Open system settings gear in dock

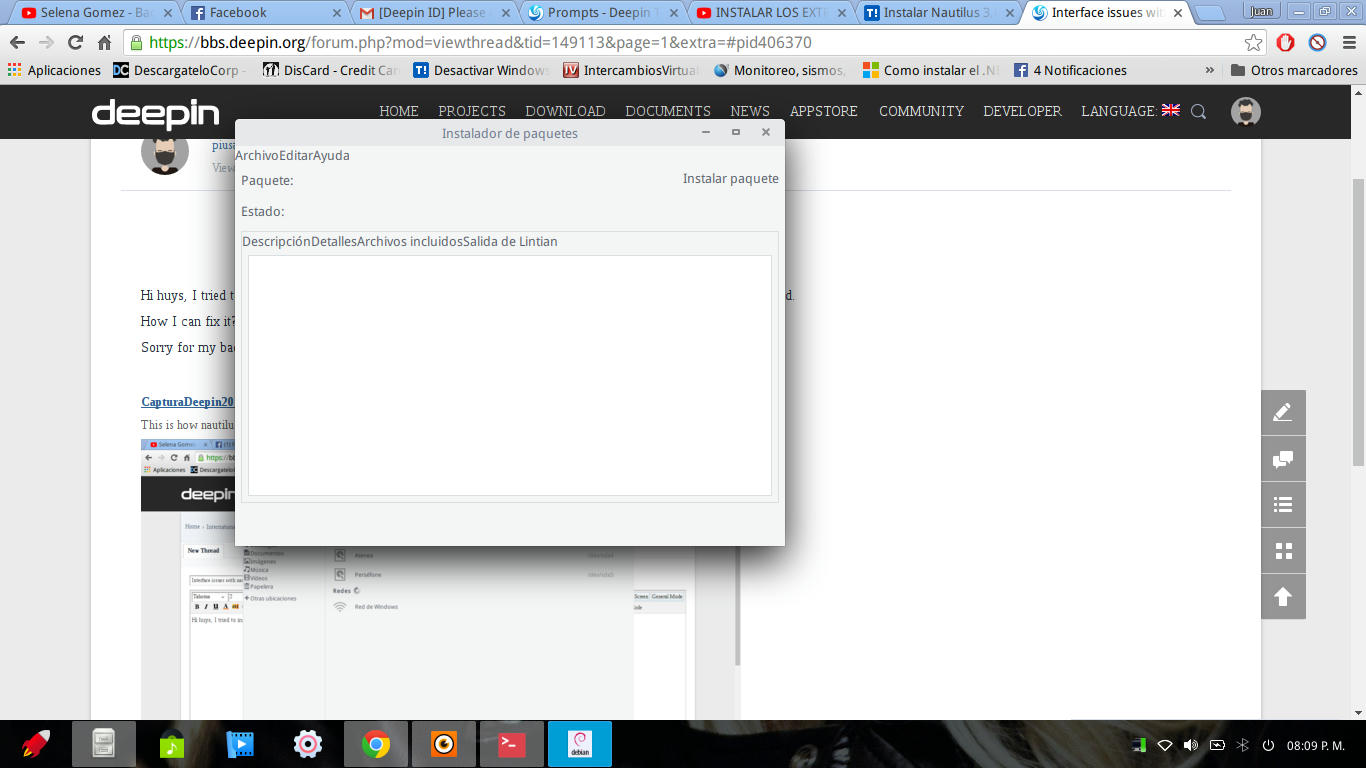[x=308, y=744]
